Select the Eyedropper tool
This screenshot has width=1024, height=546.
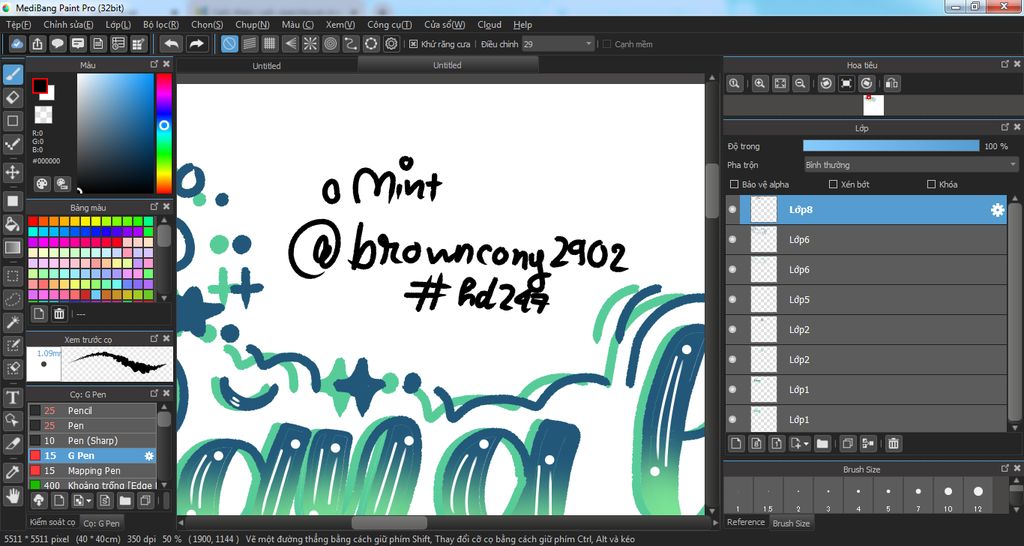(12, 473)
